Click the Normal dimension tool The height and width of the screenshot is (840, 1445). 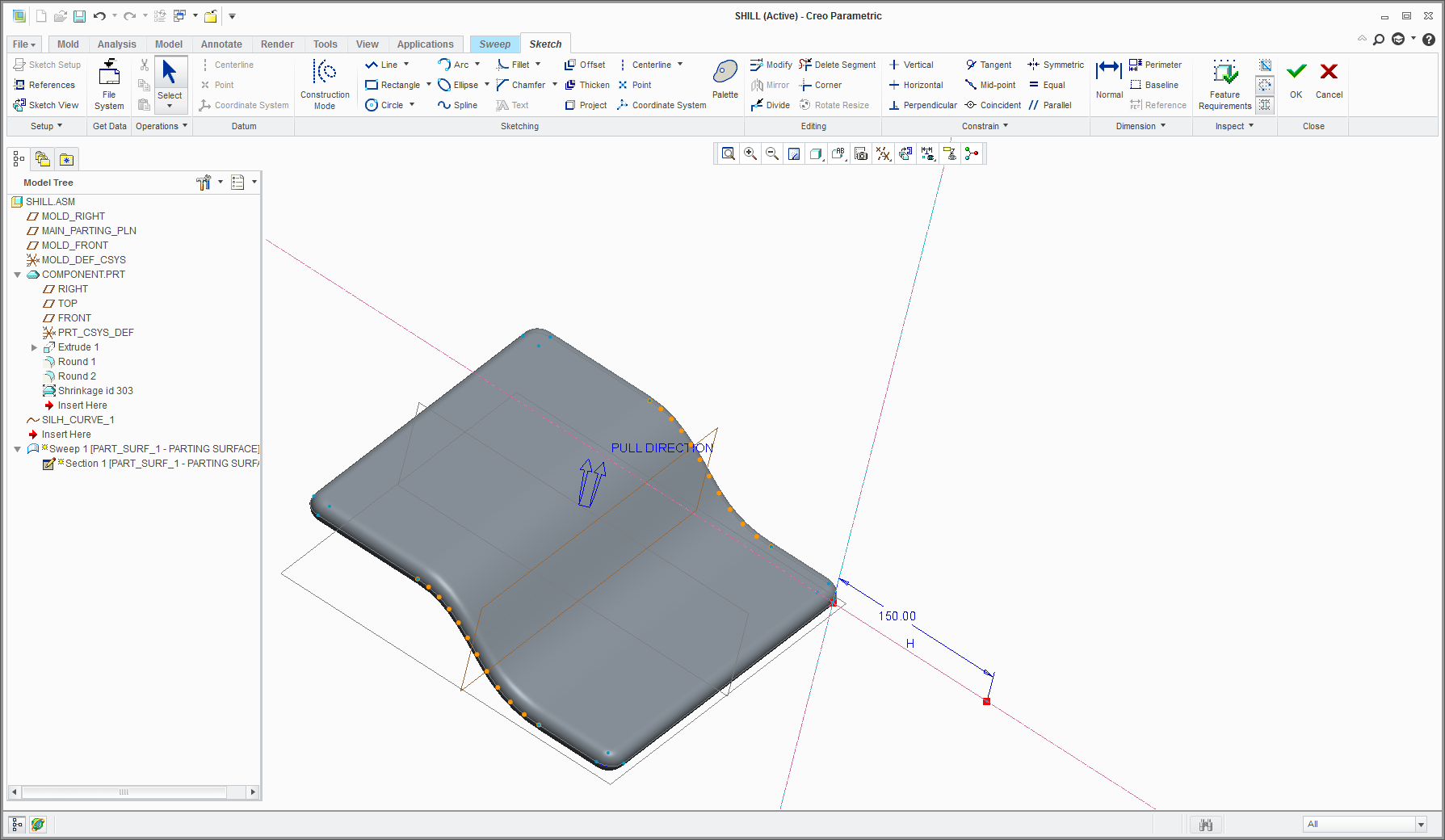[x=1108, y=79]
